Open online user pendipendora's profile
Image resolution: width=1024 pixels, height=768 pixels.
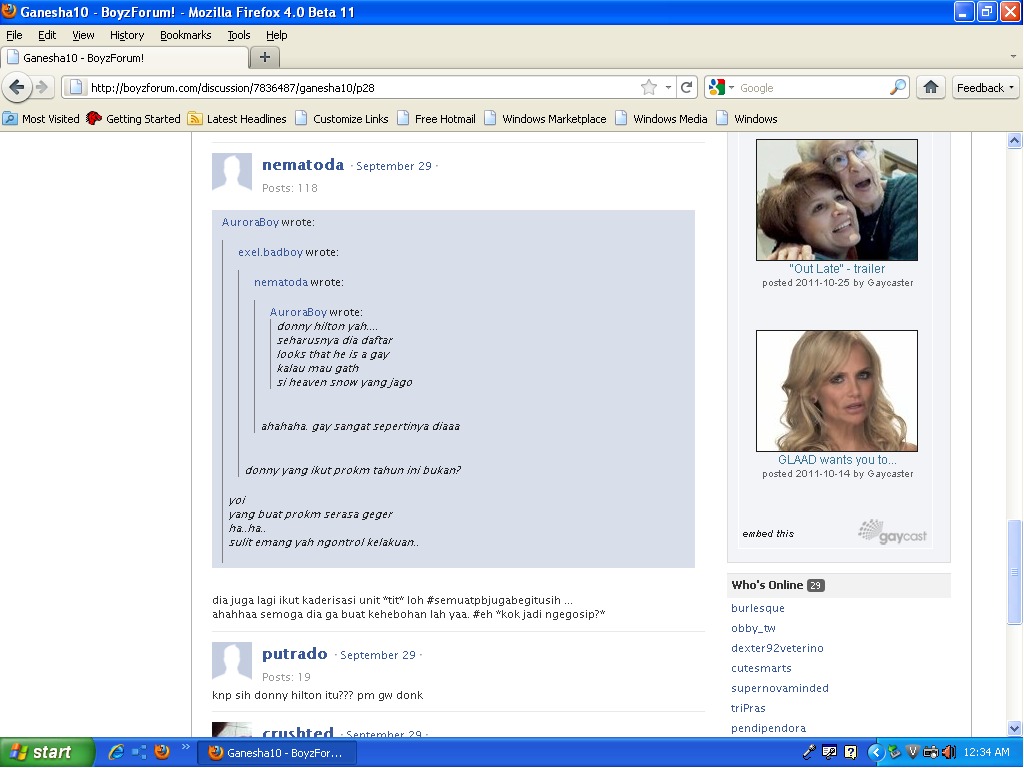768,728
